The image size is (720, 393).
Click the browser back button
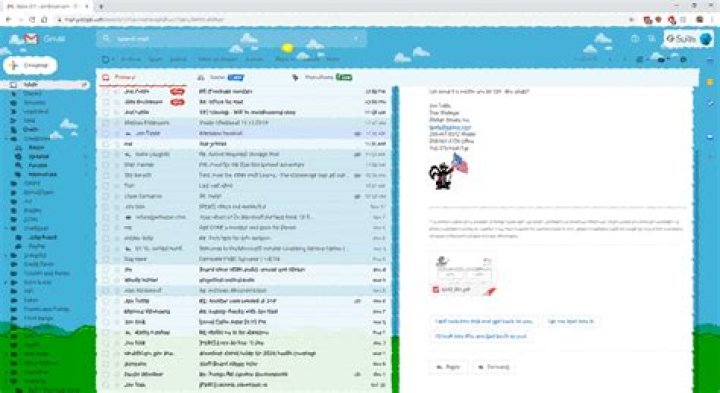tap(8, 20)
